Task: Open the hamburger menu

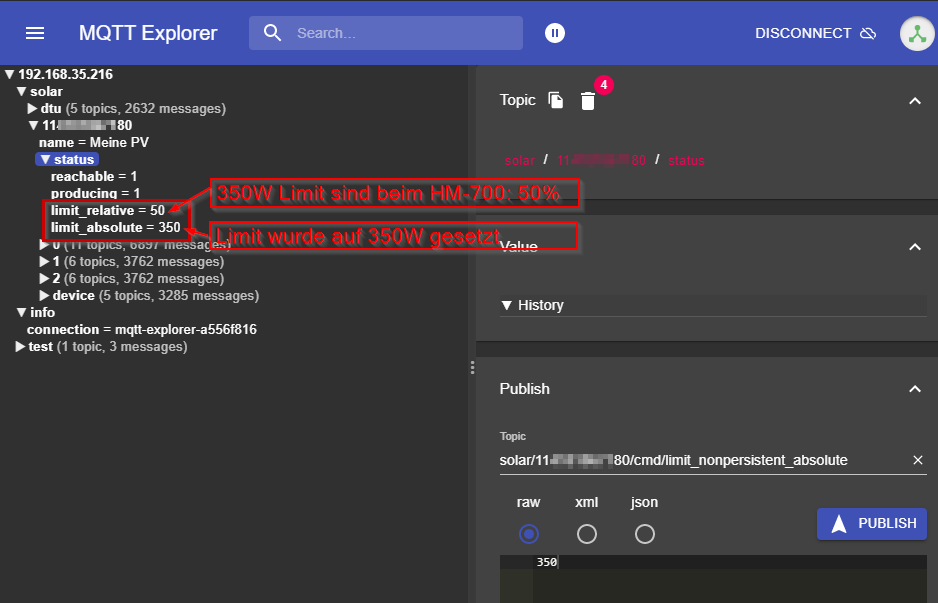Action: point(35,33)
